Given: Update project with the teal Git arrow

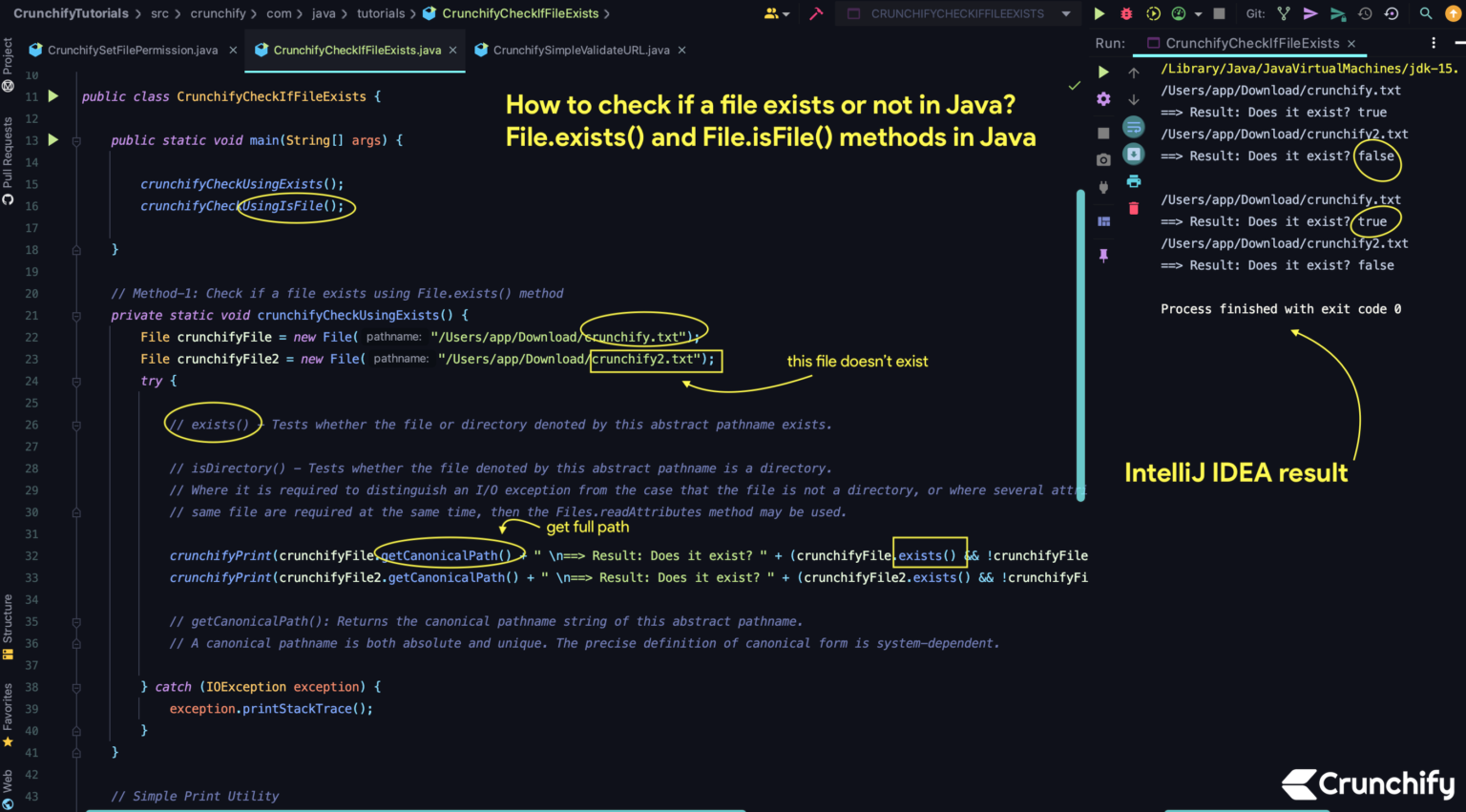Looking at the screenshot, I should pyautogui.click(x=1336, y=13).
